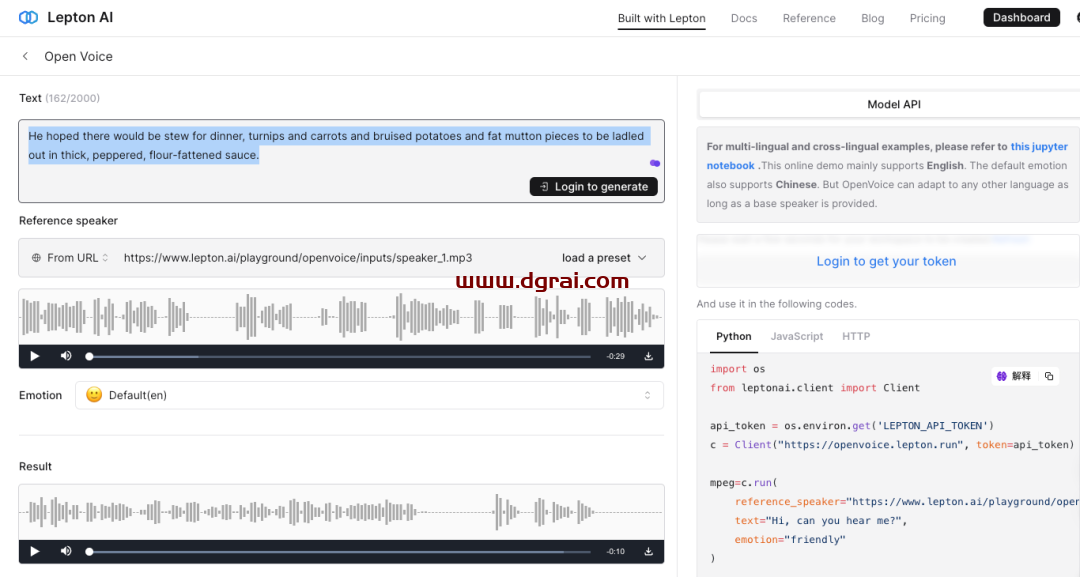Image resolution: width=1080 pixels, height=577 pixels.
Task: Copy the Python code snippet
Action: pyautogui.click(x=1049, y=376)
